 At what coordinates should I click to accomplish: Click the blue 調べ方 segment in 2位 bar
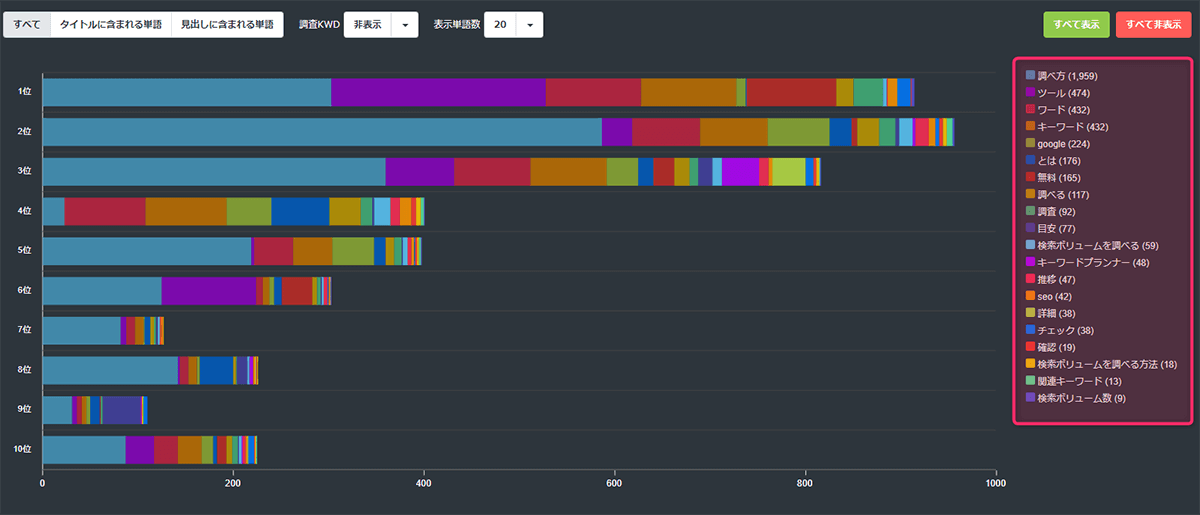(322, 132)
